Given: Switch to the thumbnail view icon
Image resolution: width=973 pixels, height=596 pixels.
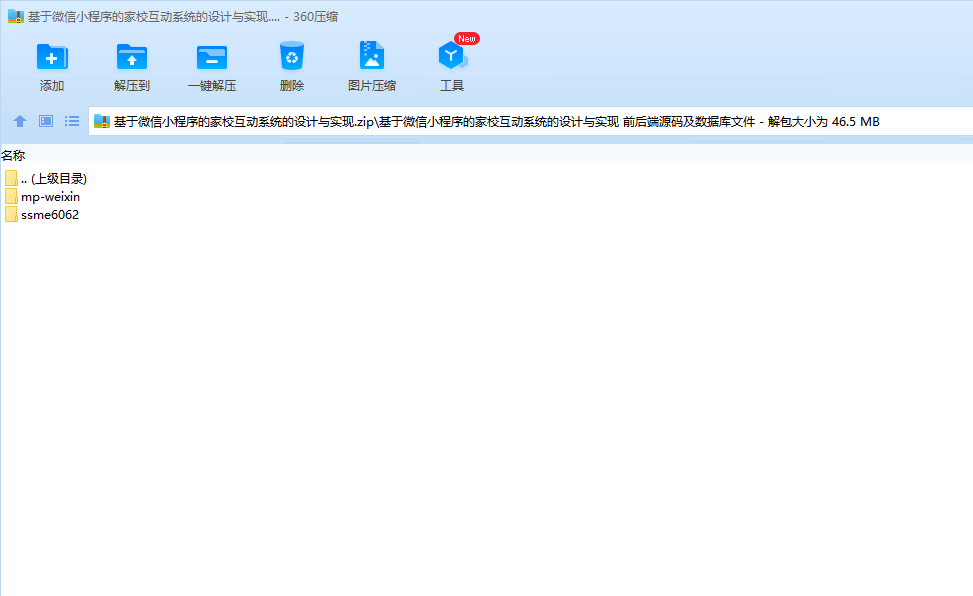Looking at the screenshot, I should tap(46, 121).
